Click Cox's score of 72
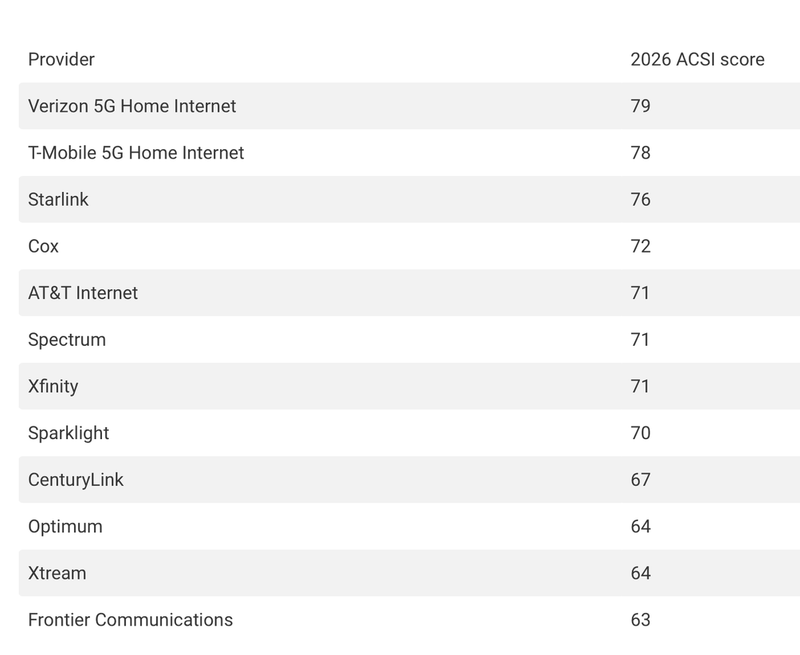The height and width of the screenshot is (655, 800). [x=640, y=246]
